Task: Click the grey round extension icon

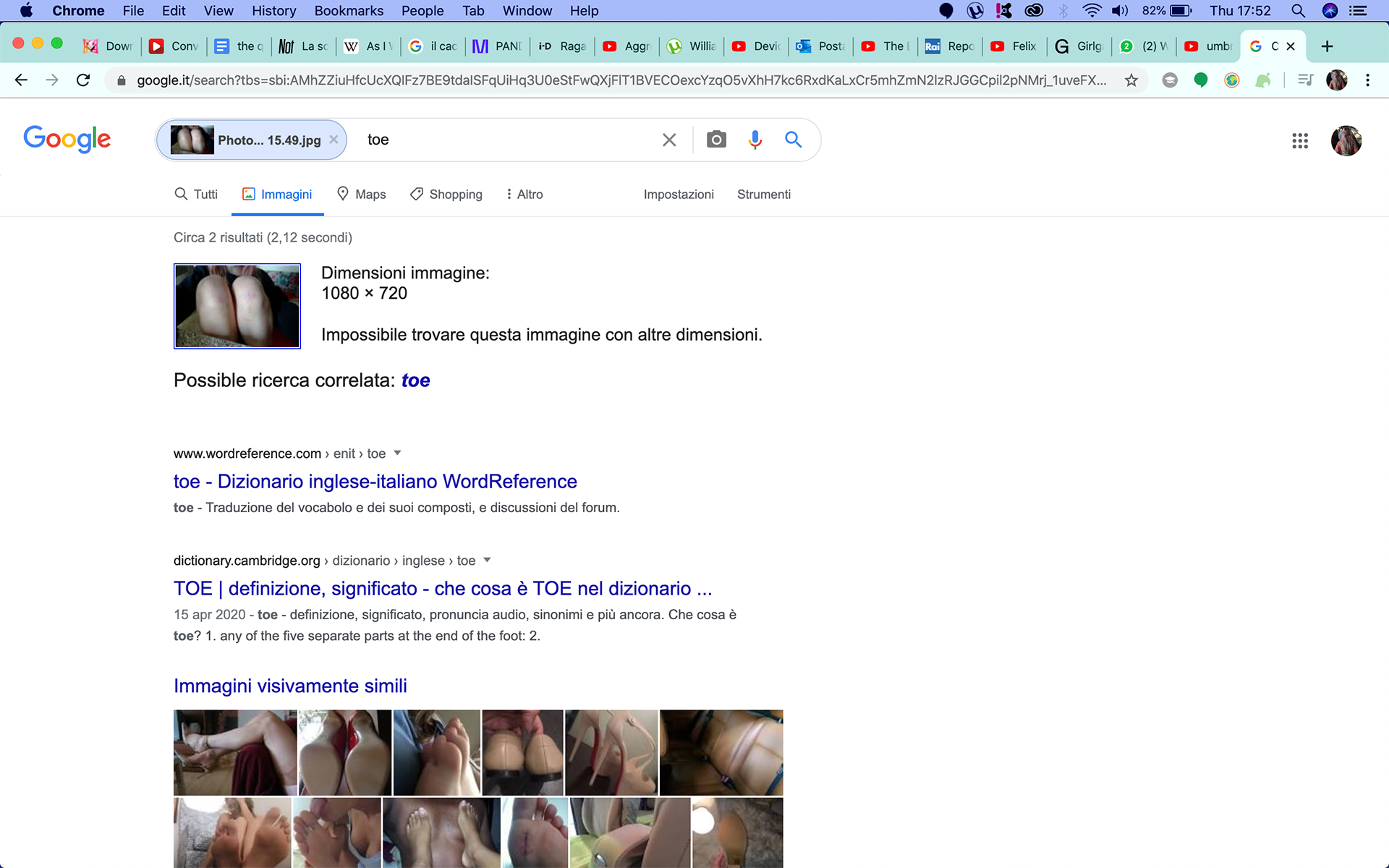Action: pyautogui.click(x=1170, y=80)
